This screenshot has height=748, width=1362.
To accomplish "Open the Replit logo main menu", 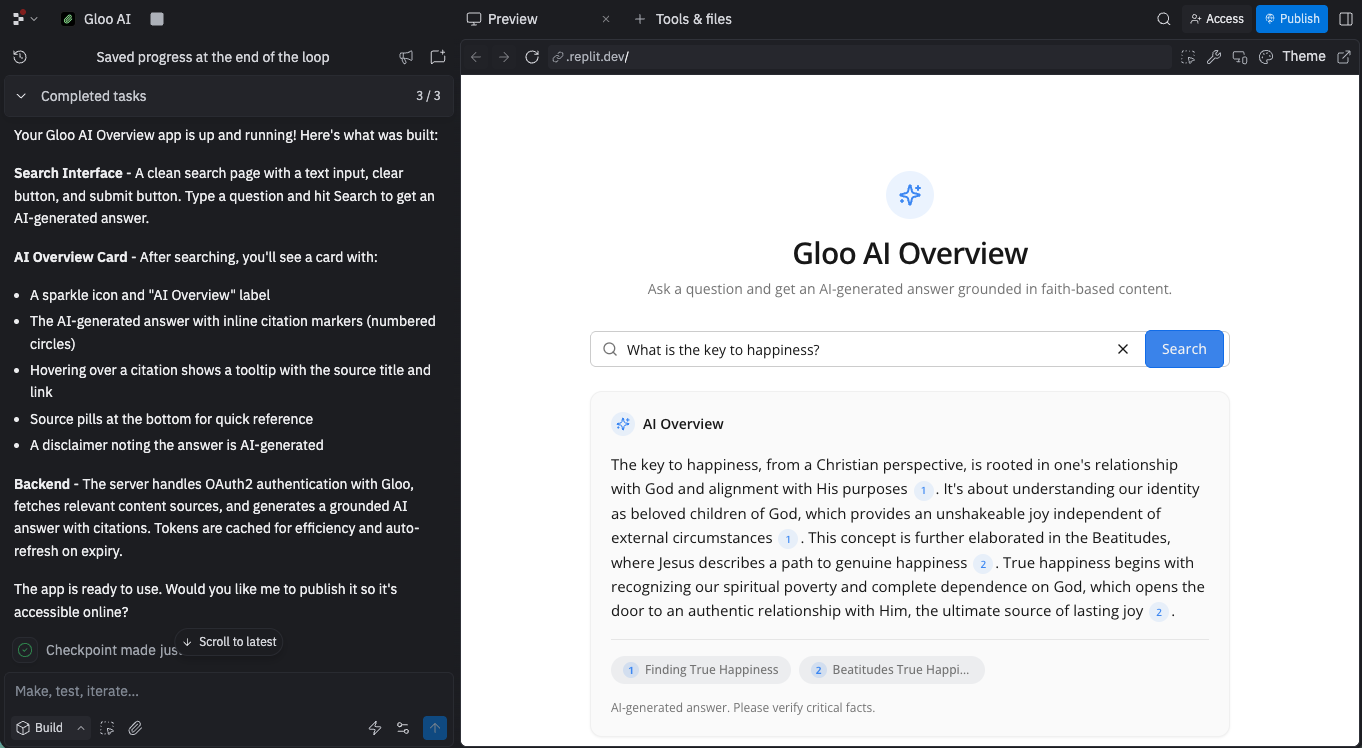I will [x=25, y=19].
